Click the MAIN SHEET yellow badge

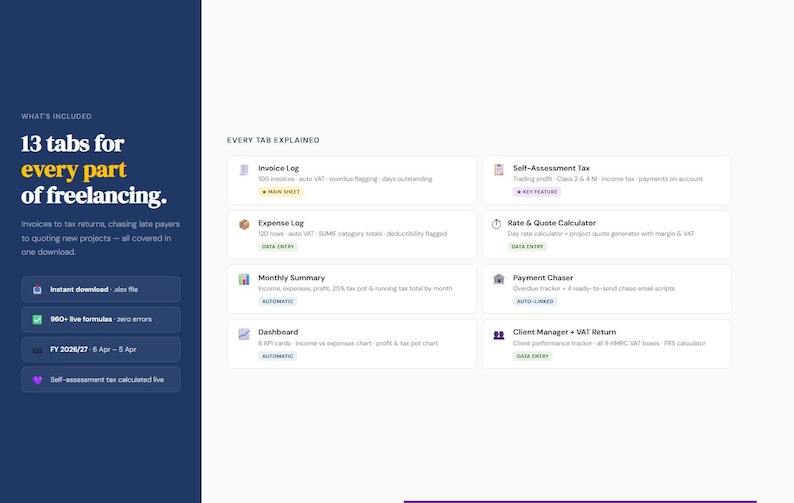click(281, 192)
